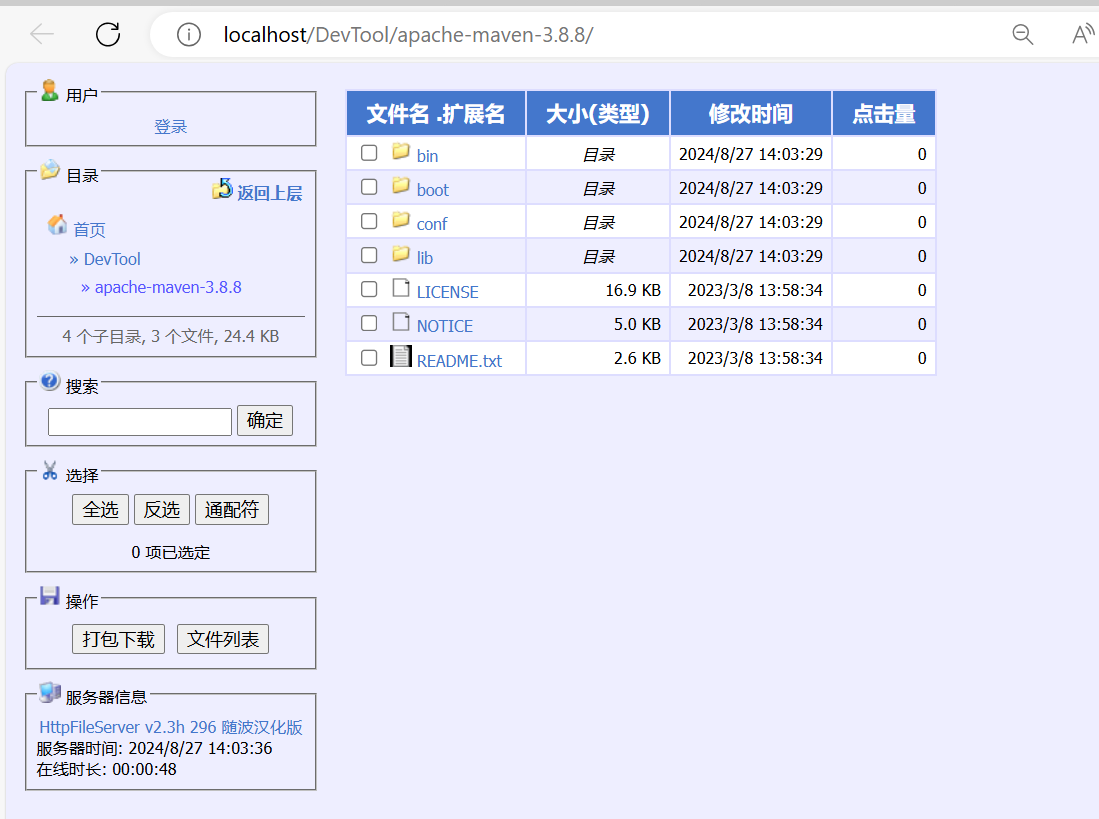This screenshot has height=819, width=1099.
Task: Click the zoom magnifier icon in address bar
Action: (1022, 35)
